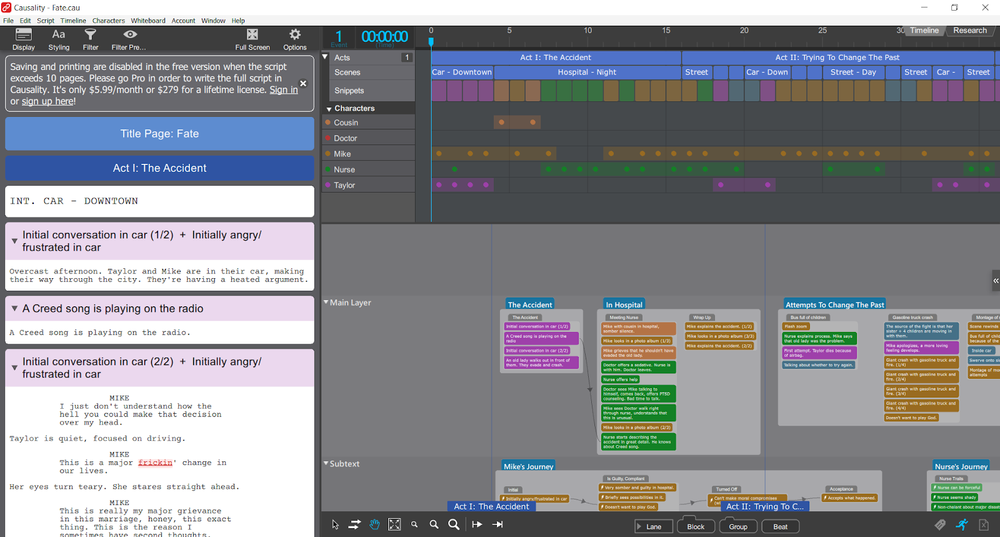
Task: Open the Whiteboard menu
Action: point(148,20)
